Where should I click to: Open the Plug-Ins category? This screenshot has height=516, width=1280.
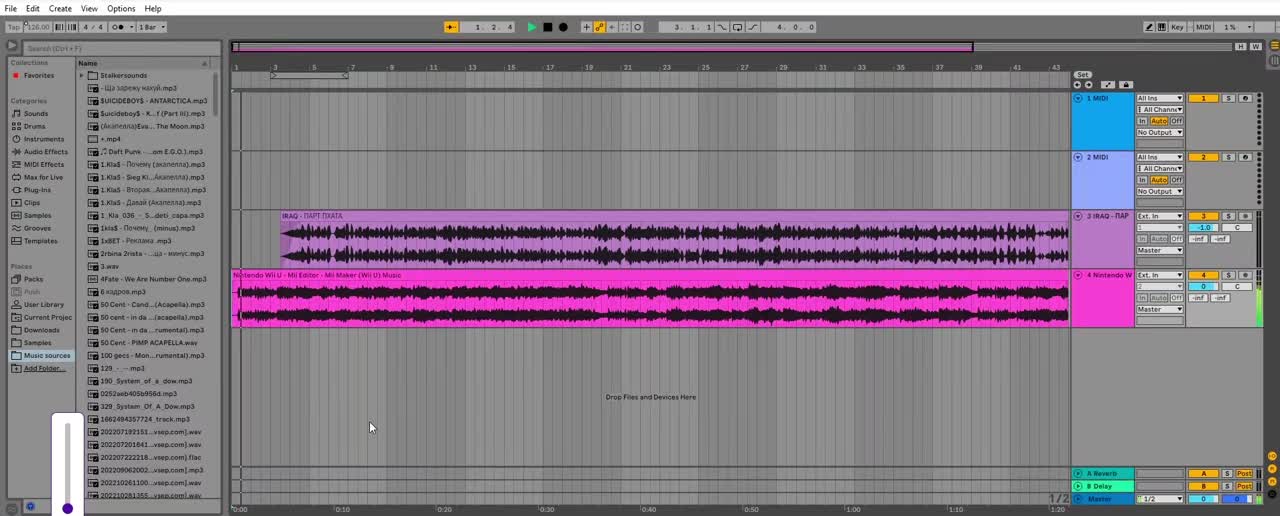[38, 190]
